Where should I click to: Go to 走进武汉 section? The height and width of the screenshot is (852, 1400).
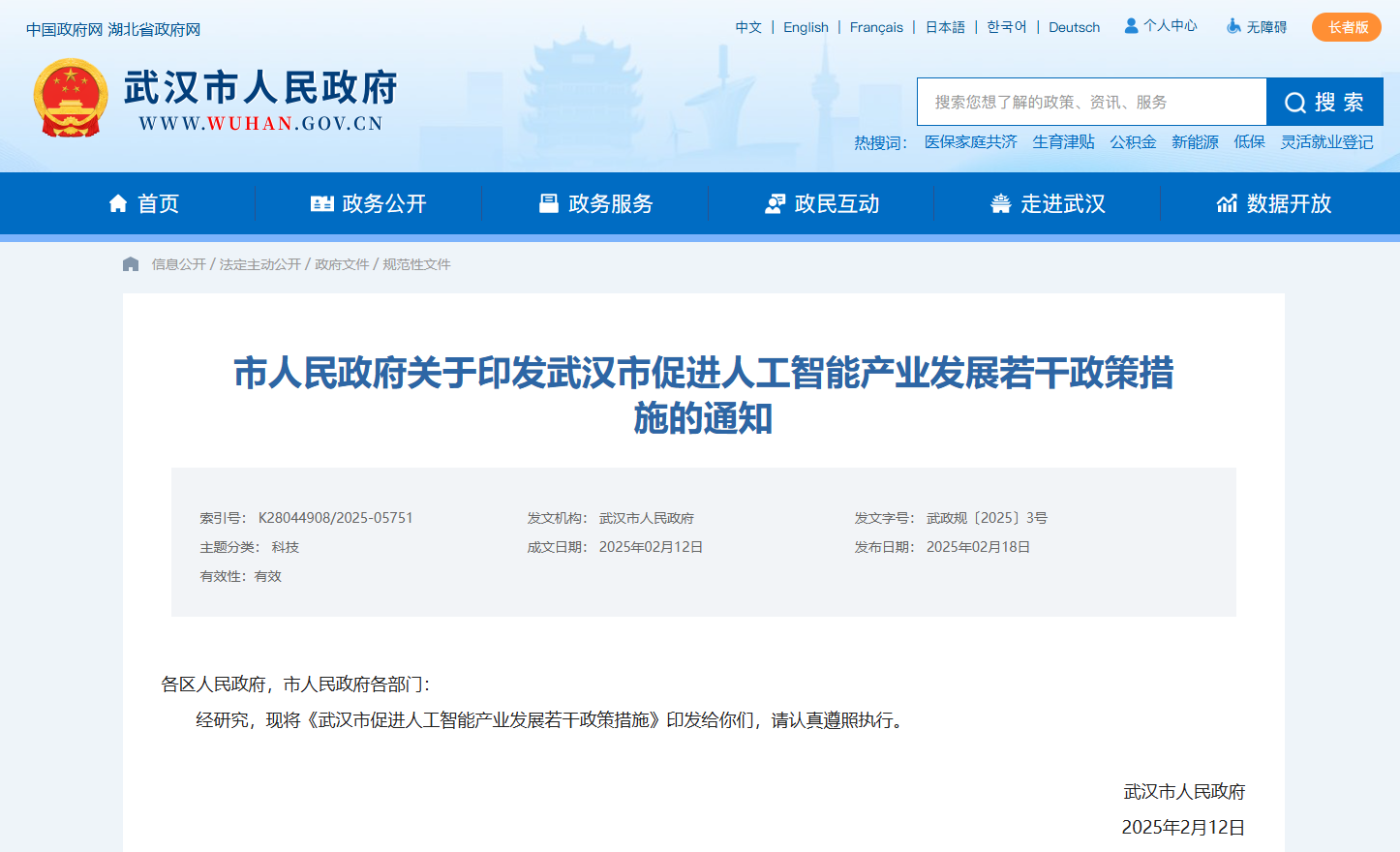coord(1048,203)
